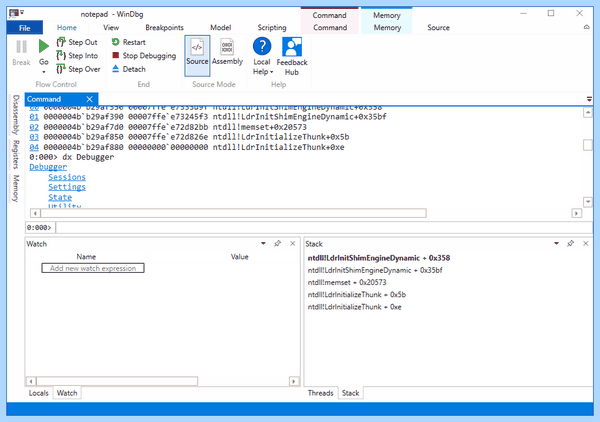This screenshot has width=600, height=422.
Task: Switch to the Threads tab
Action: coord(321,393)
